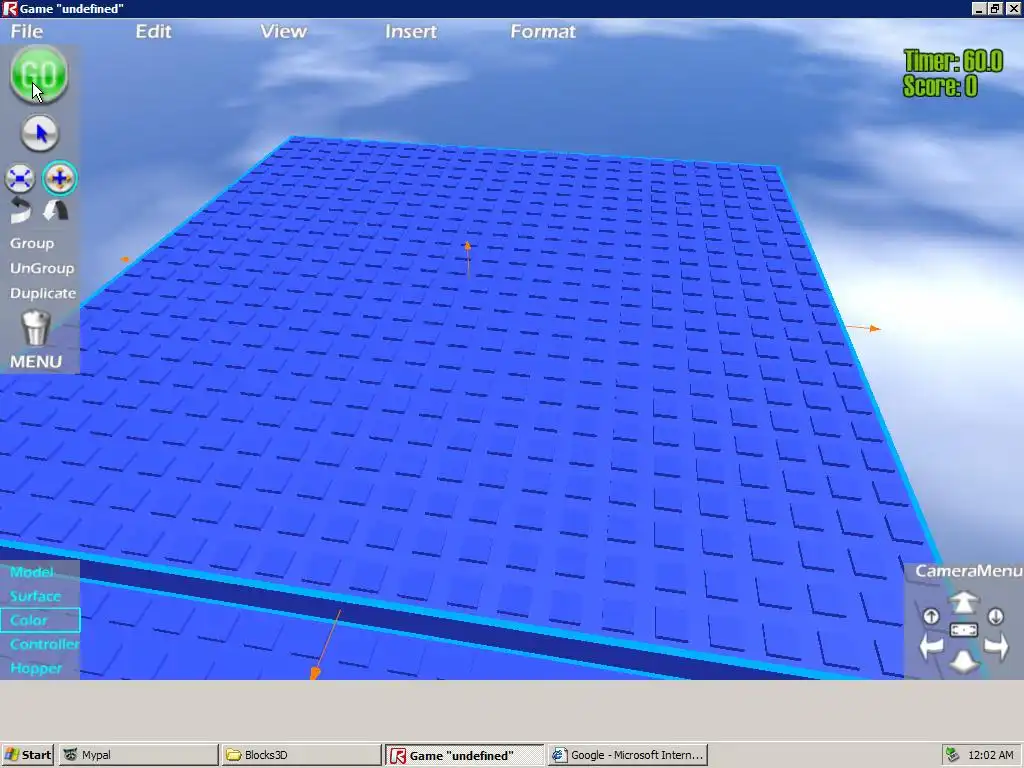Open the Windows Start button
Screen dimensions: 1024x768
pos(27,755)
